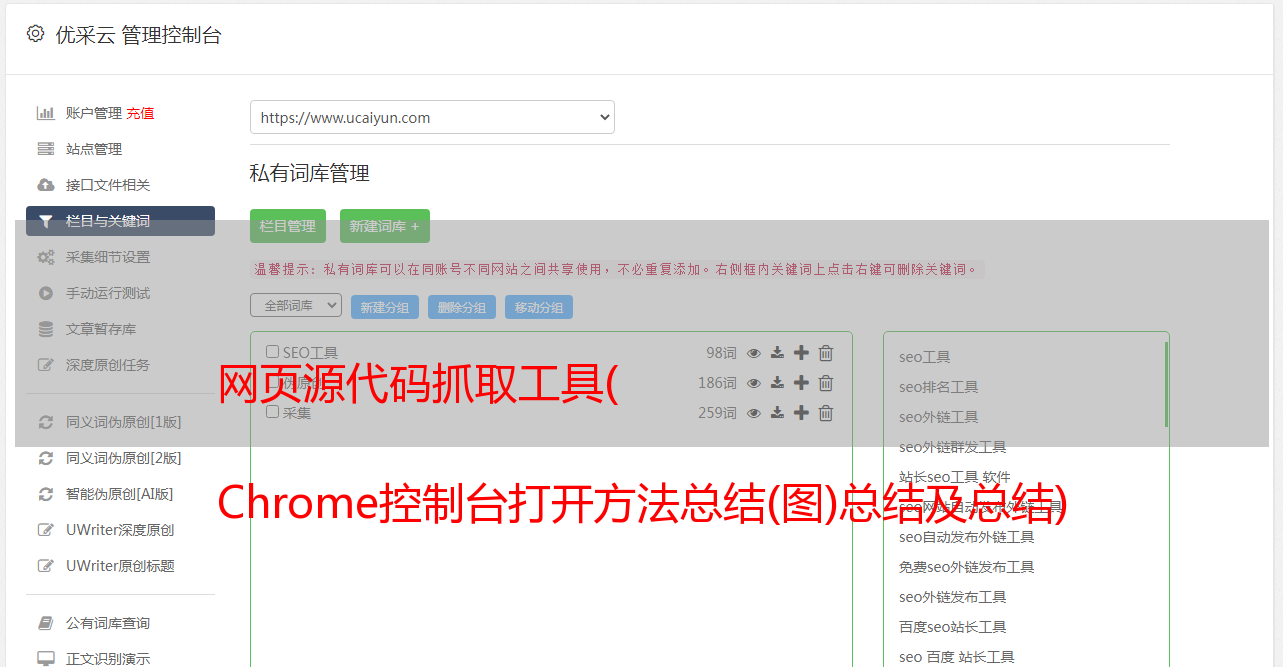Select the keyword "百度seo站长工具"
1283x667 pixels.
click(x=953, y=627)
